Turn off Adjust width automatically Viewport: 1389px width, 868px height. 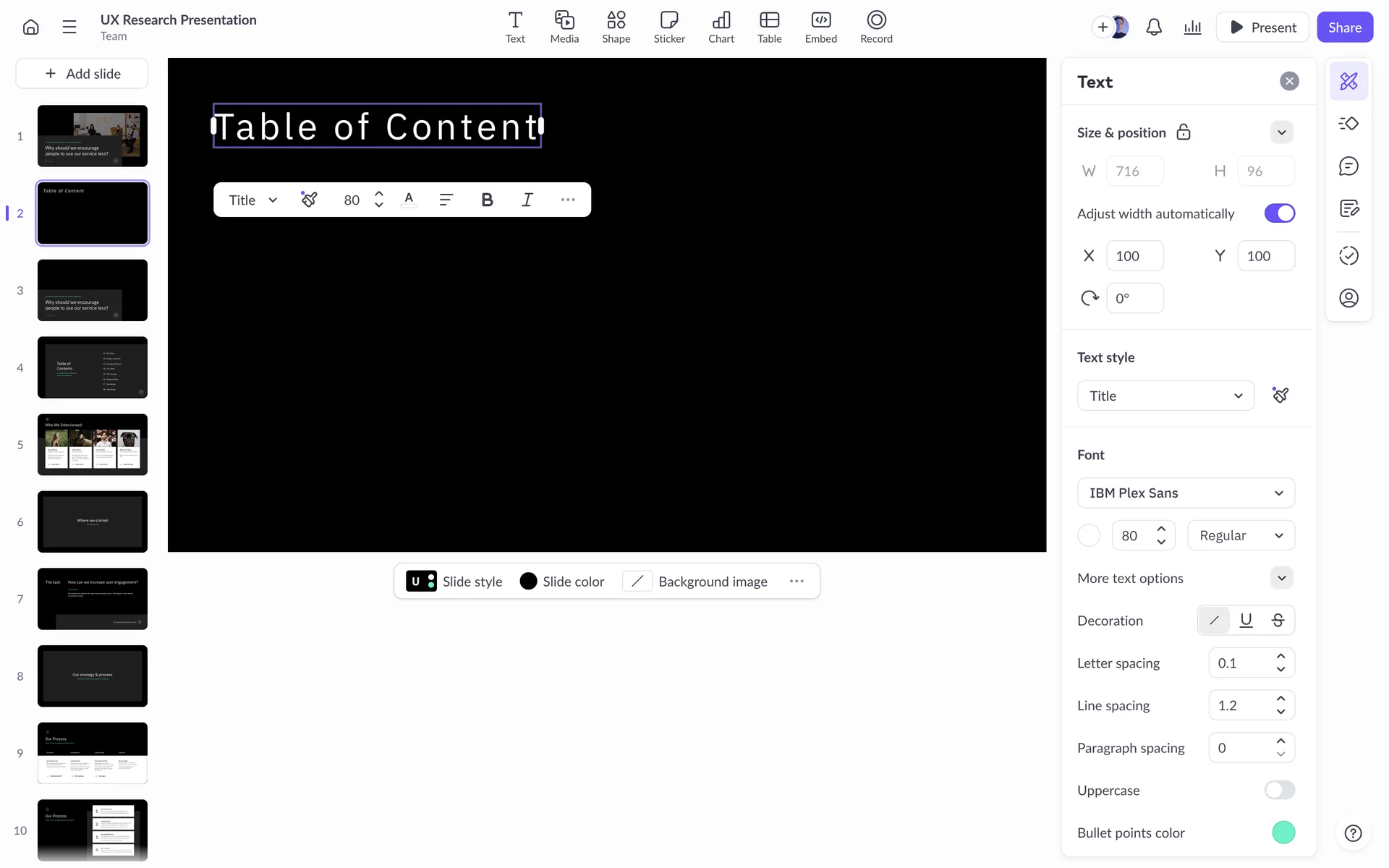[1279, 213]
